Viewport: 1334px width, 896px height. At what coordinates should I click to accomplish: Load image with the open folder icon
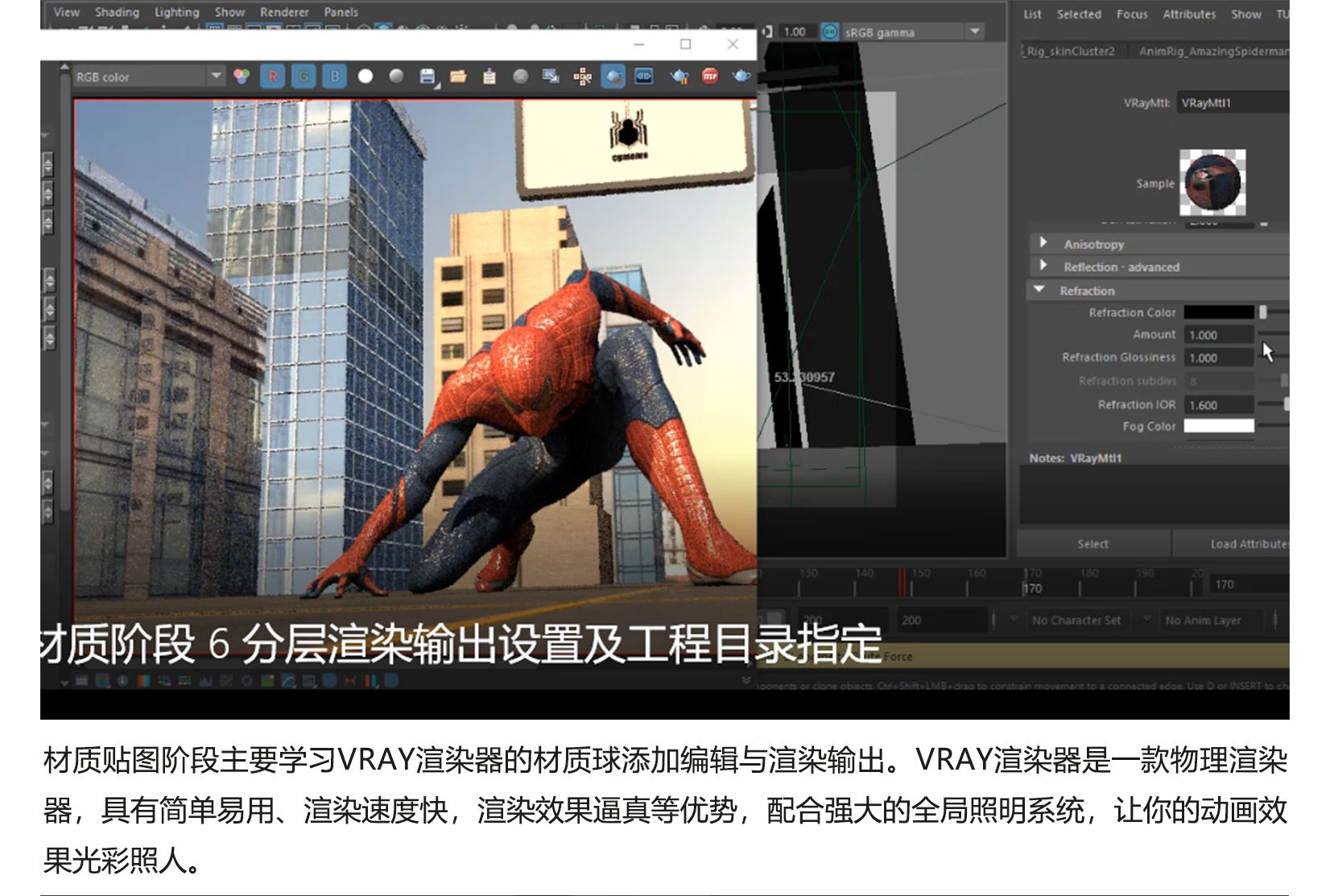(458, 76)
